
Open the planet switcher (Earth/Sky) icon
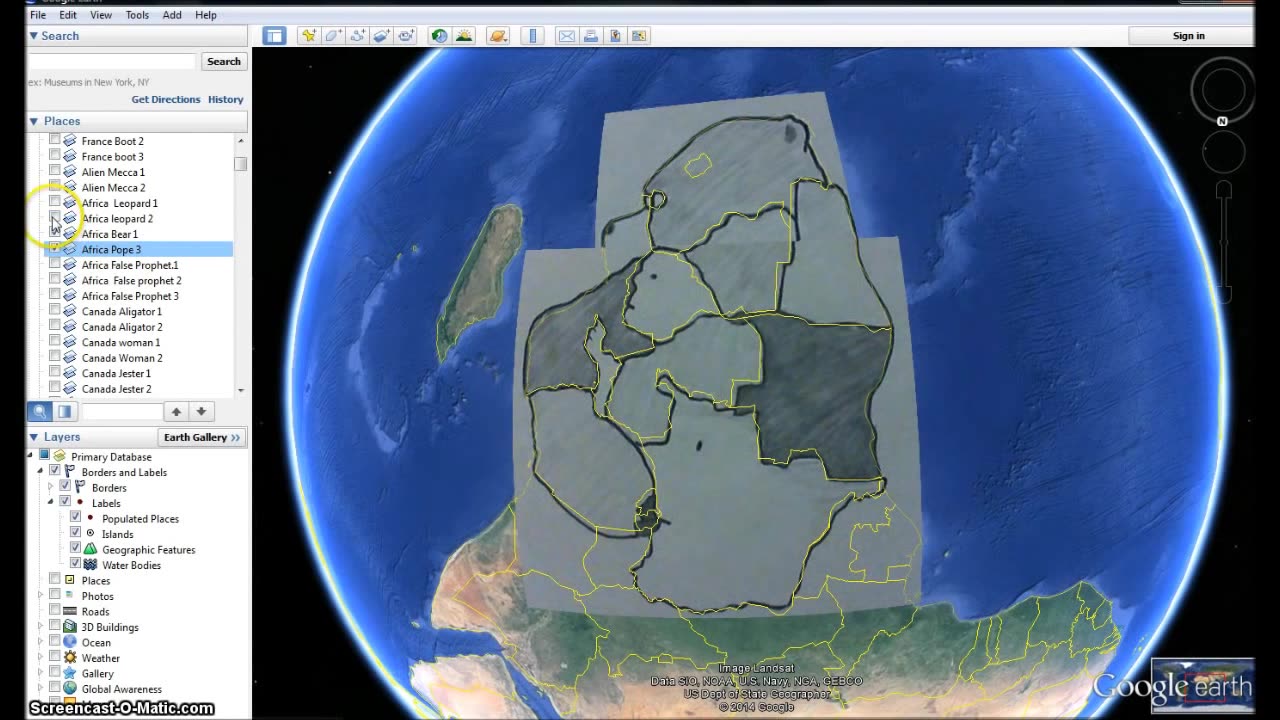tap(497, 36)
